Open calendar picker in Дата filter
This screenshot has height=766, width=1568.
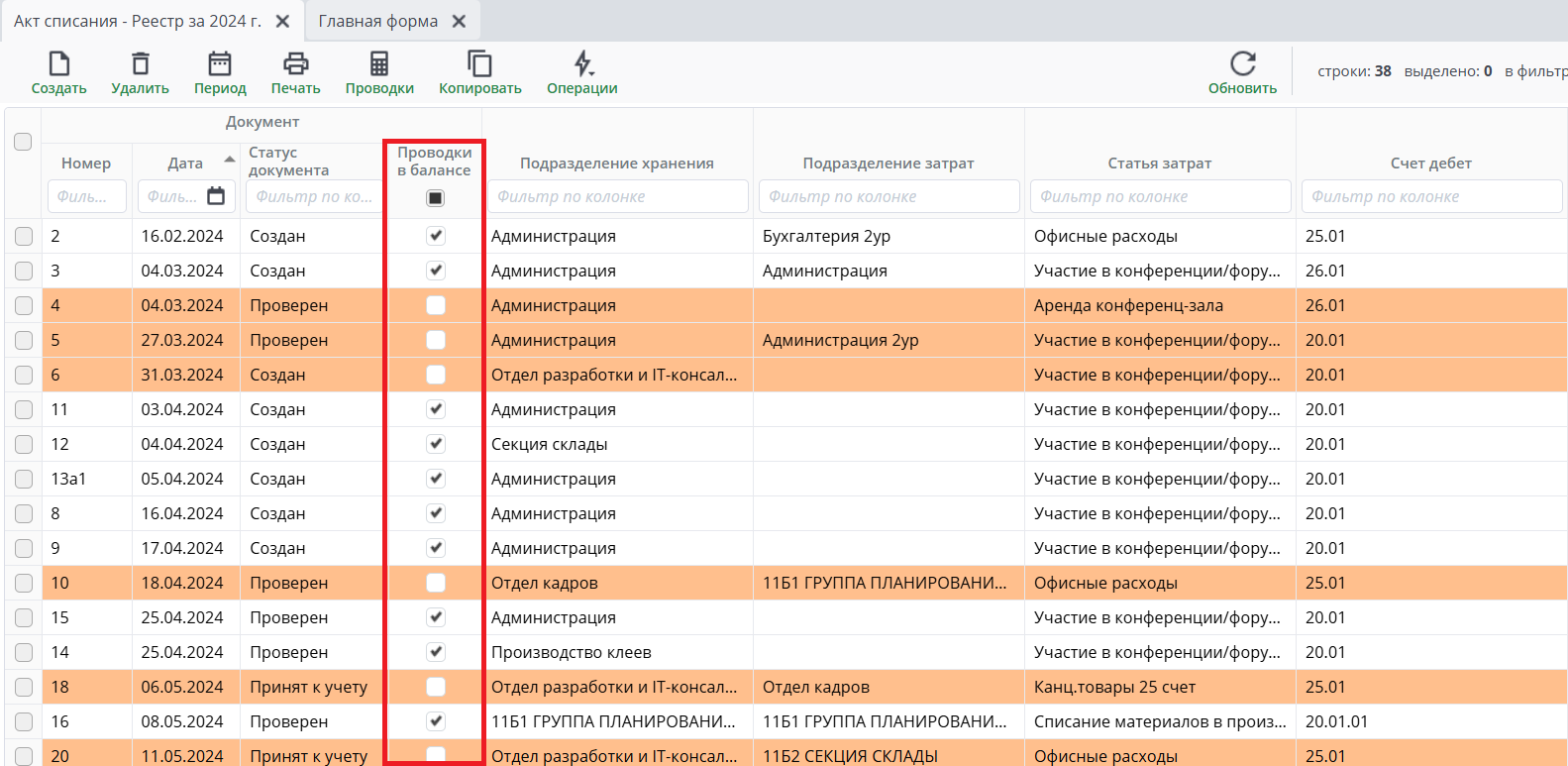[x=216, y=196]
